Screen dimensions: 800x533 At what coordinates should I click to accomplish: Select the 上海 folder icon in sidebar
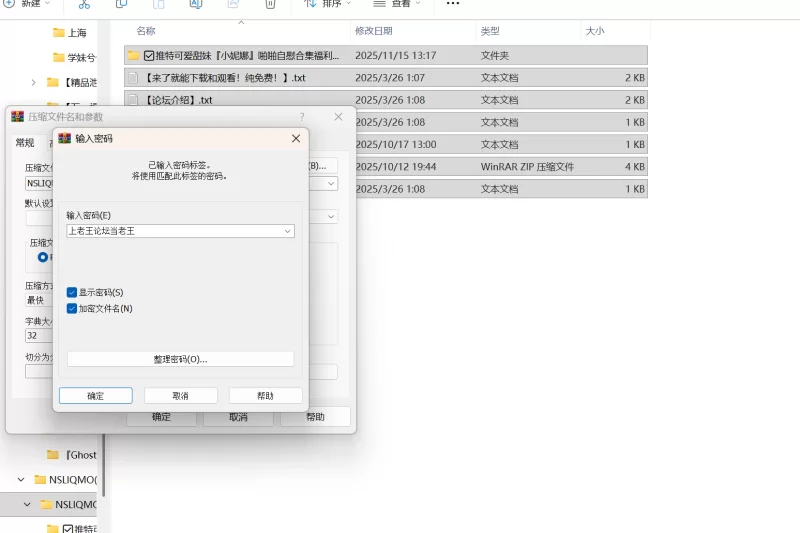(58, 32)
